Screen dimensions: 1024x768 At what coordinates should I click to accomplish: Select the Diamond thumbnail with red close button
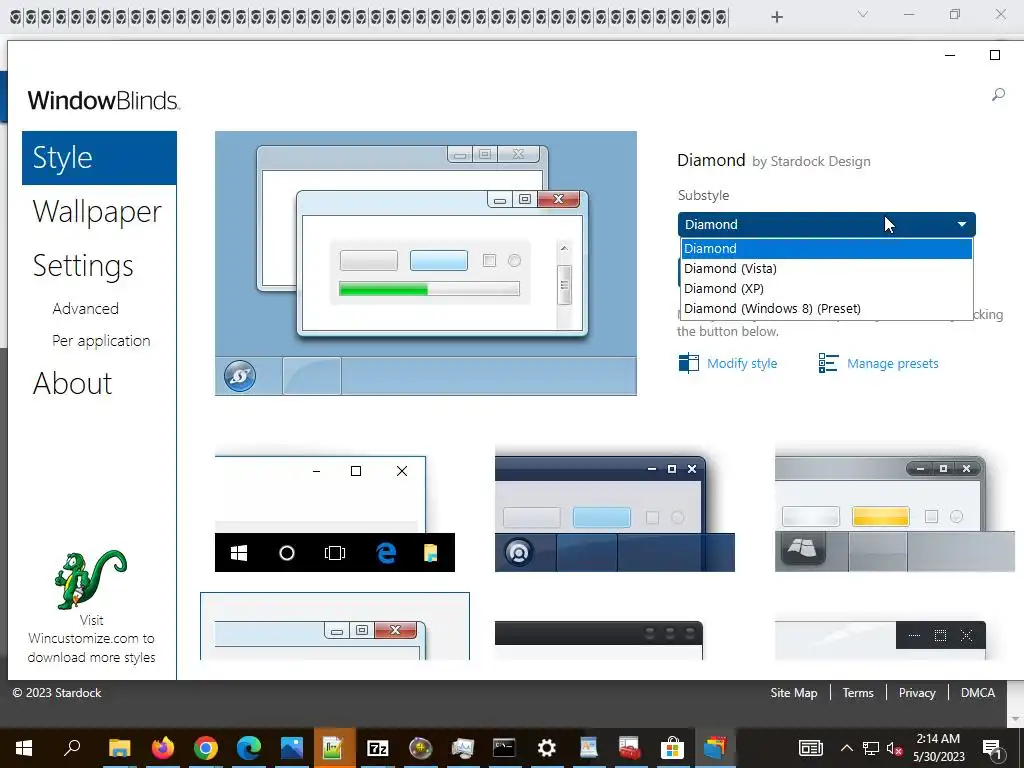[334, 627]
